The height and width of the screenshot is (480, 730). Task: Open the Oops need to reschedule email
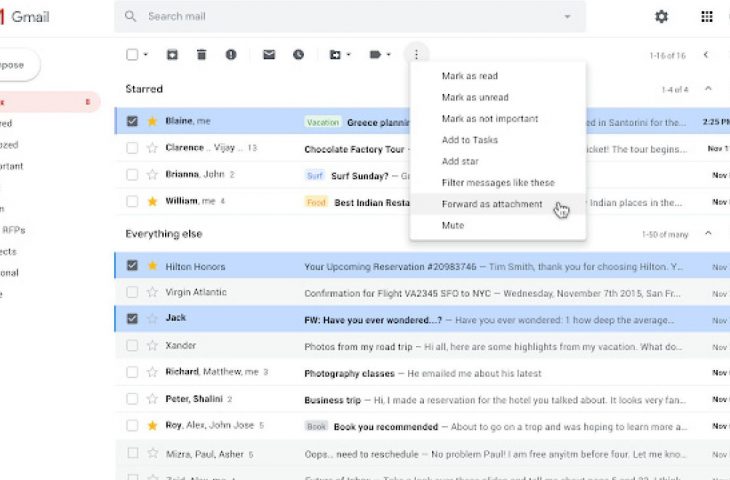422,453
